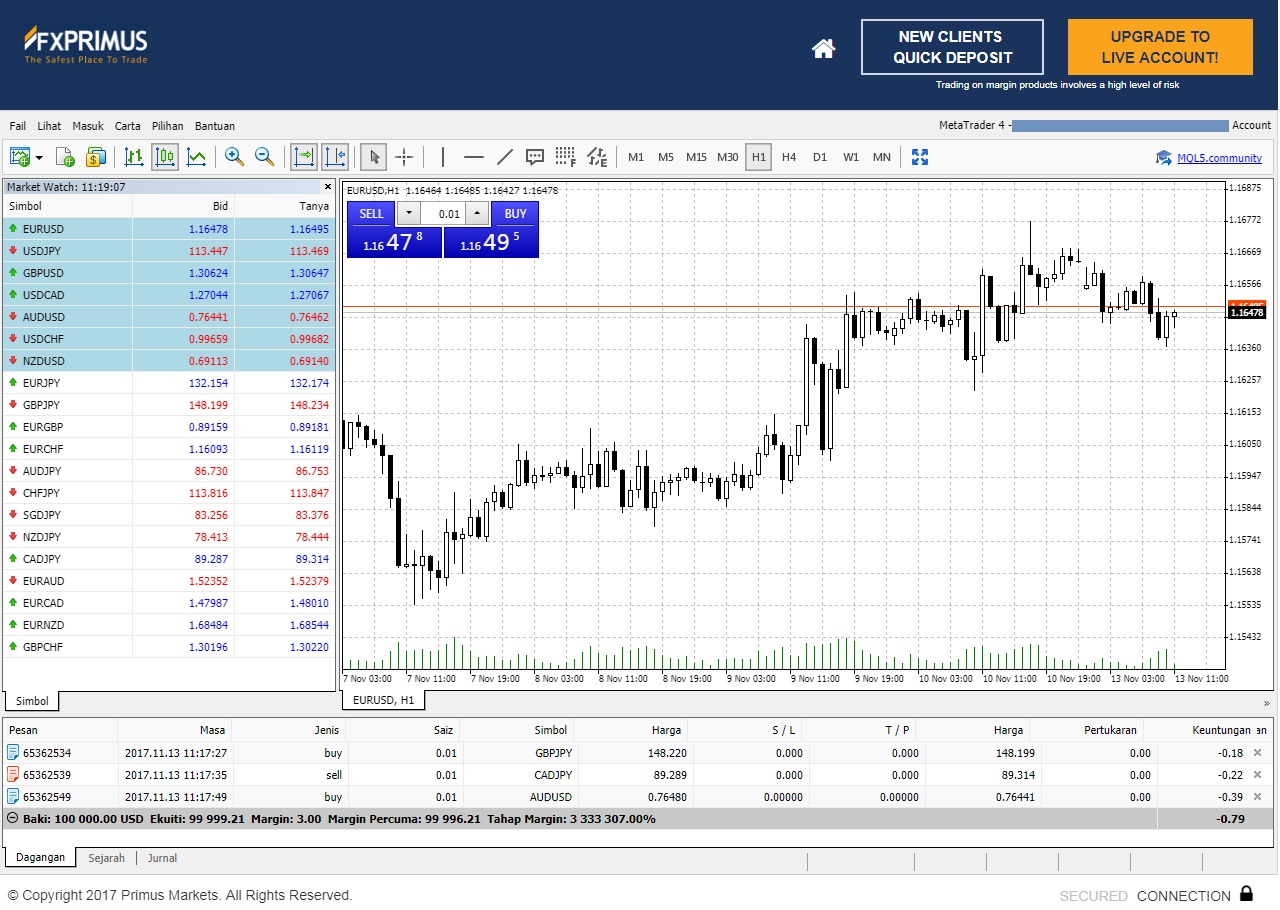Open the Carta menu

[x=127, y=126]
